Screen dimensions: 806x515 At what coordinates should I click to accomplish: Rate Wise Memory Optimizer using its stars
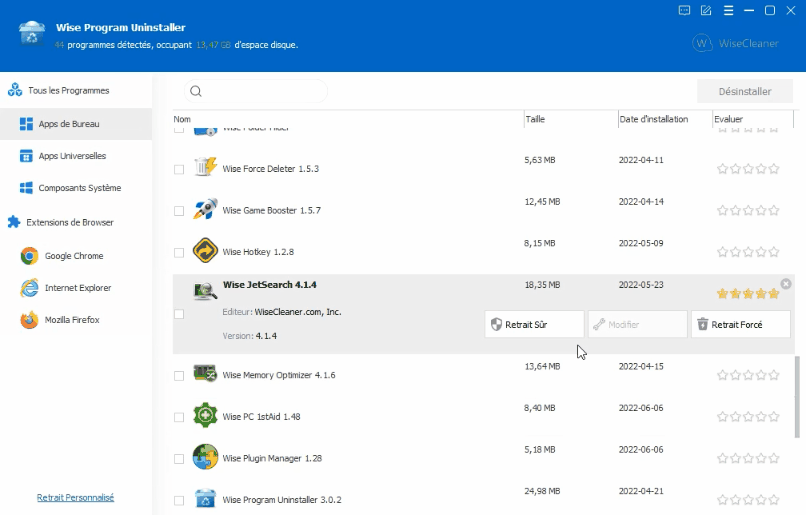[x=748, y=375]
